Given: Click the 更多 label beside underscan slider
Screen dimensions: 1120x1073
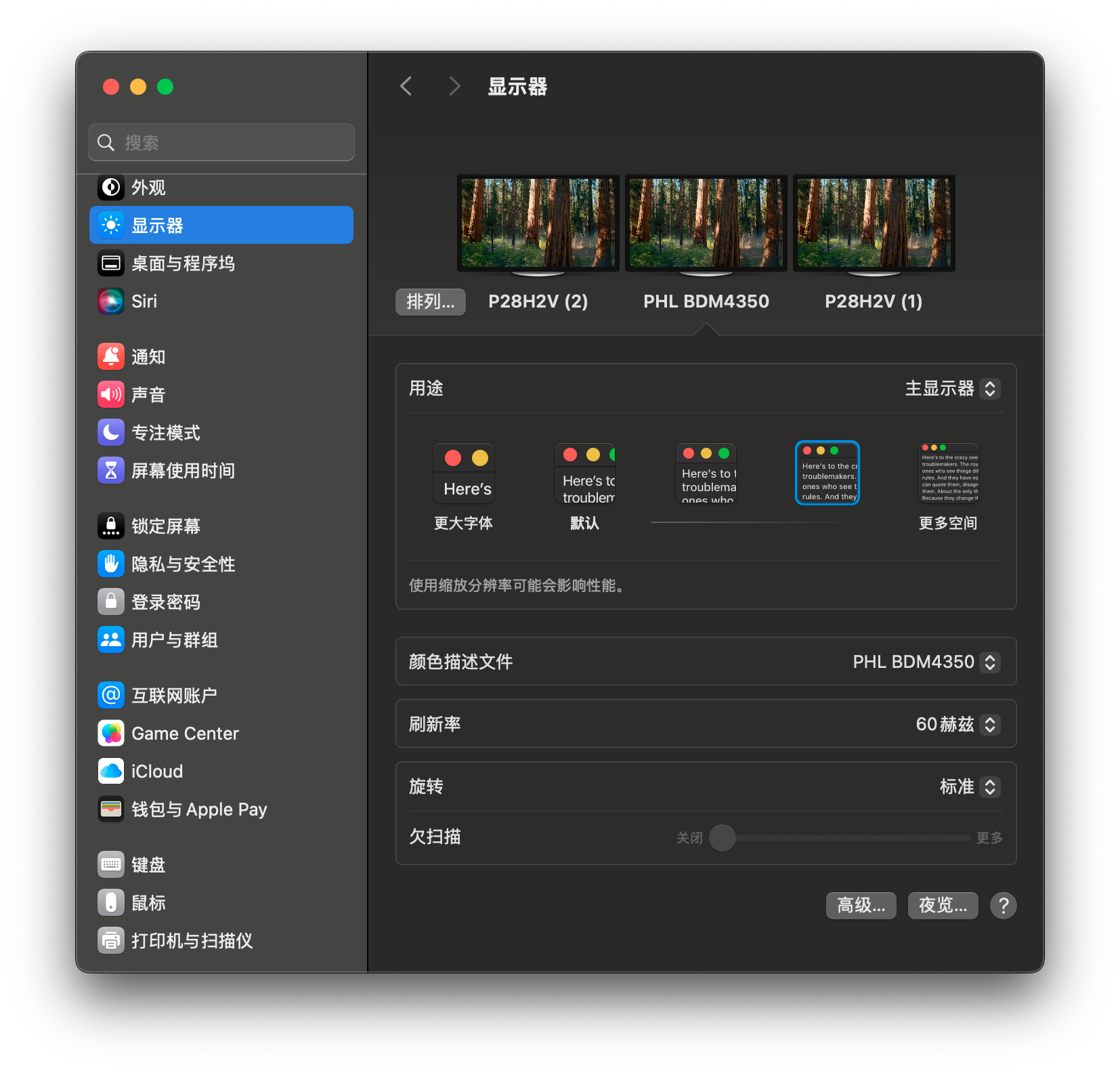Looking at the screenshot, I should pyautogui.click(x=989, y=838).
